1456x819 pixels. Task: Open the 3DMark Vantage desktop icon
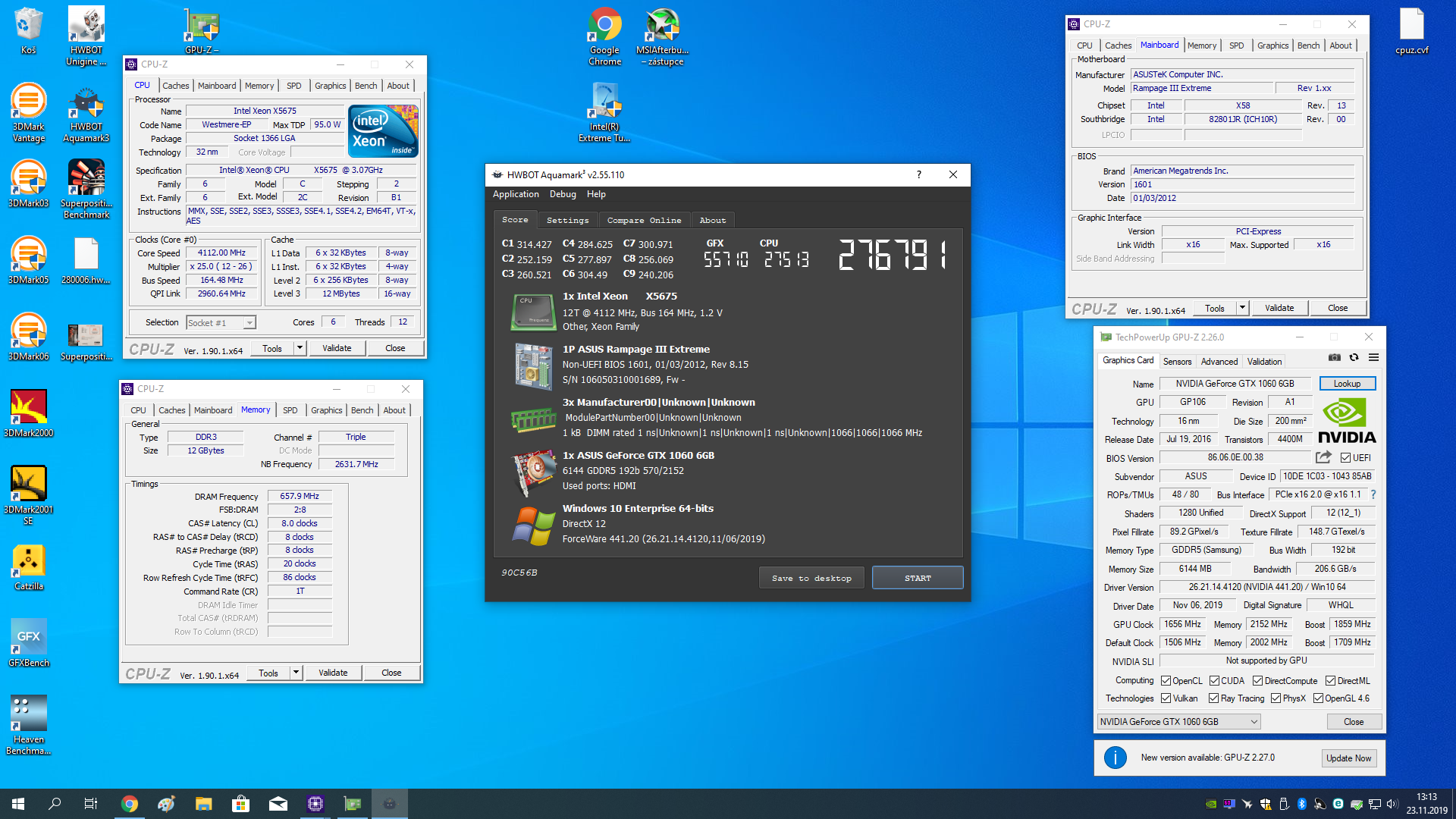pyautogui.click(x=28, y=112)
